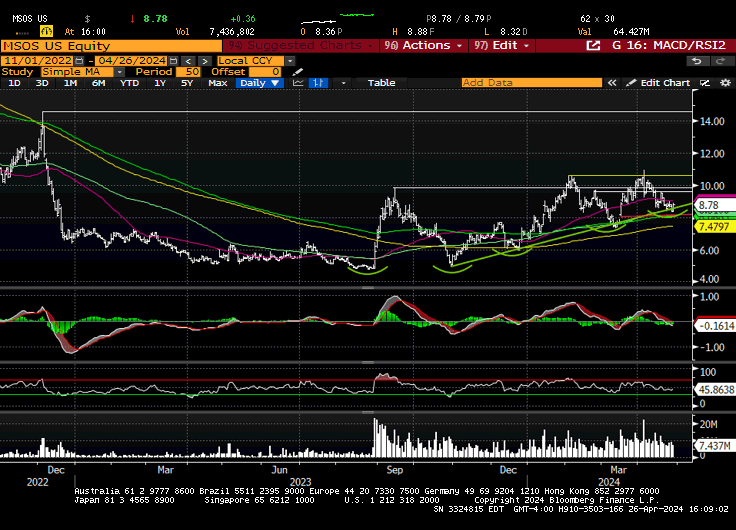The image size is (736, 530).
Task: Click the +0.36 price change value
Action: click(x=243, y=19)
